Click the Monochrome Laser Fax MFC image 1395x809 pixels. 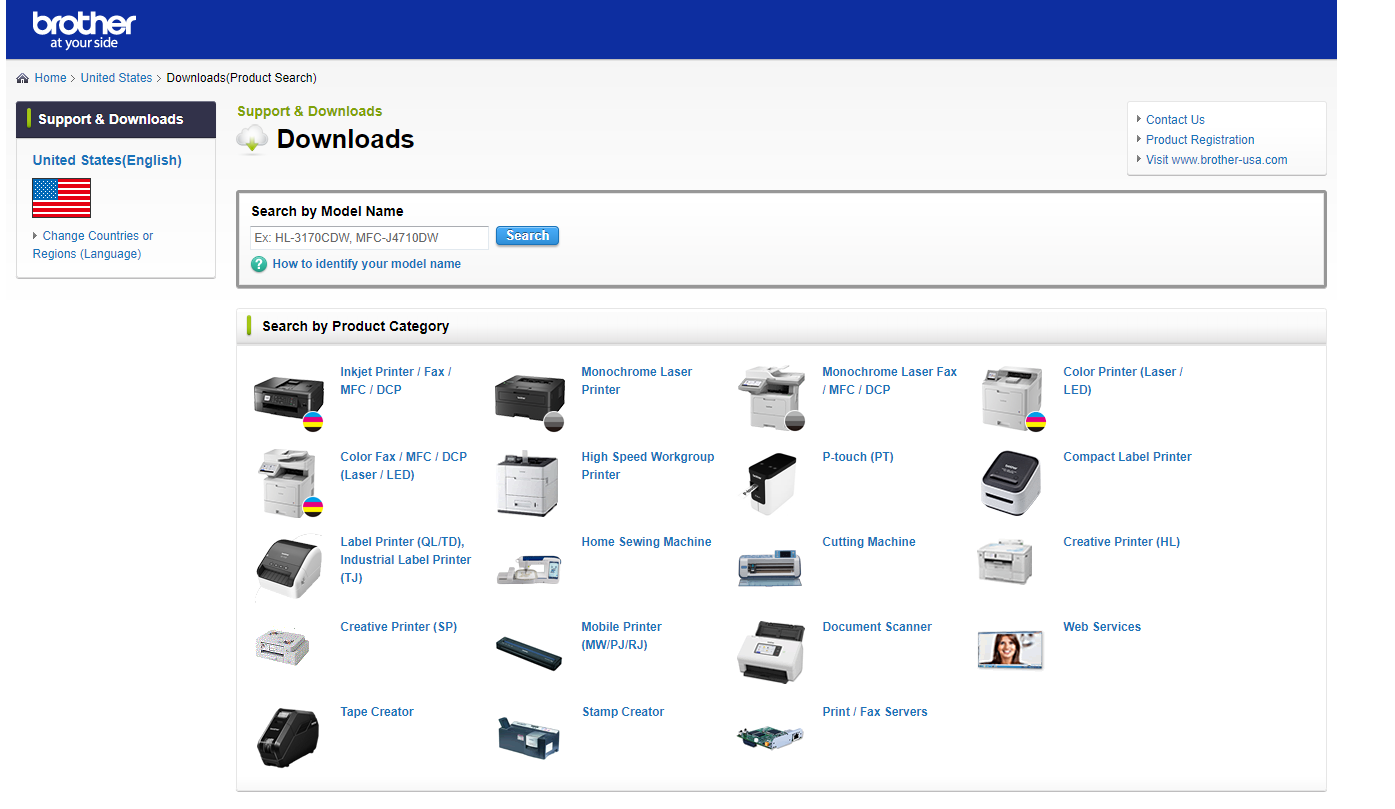click(771, 398)
